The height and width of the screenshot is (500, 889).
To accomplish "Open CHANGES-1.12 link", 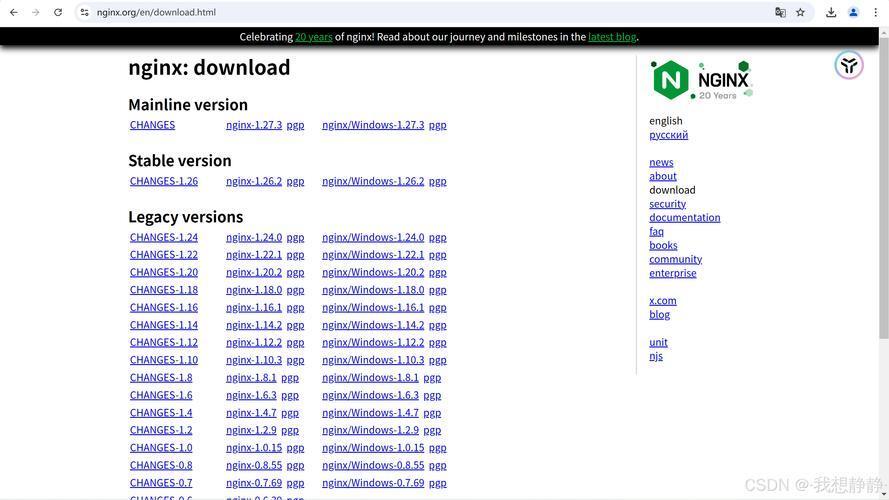I will 164,342.
